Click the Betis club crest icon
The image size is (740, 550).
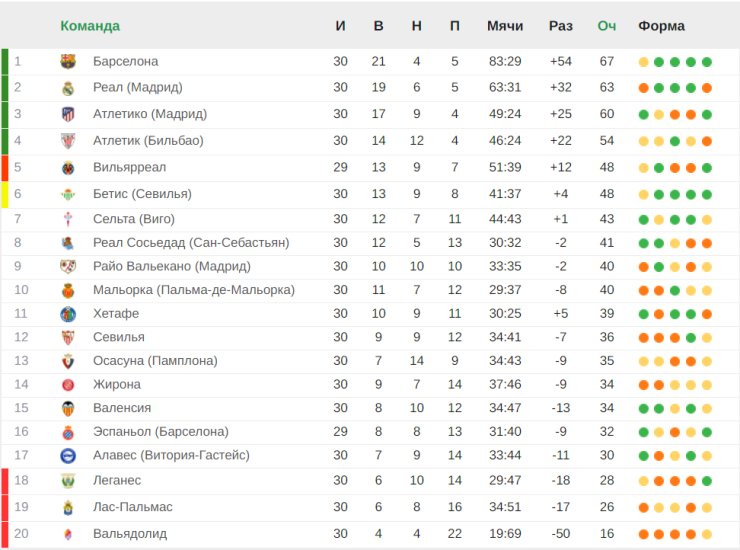click(68, 194)
